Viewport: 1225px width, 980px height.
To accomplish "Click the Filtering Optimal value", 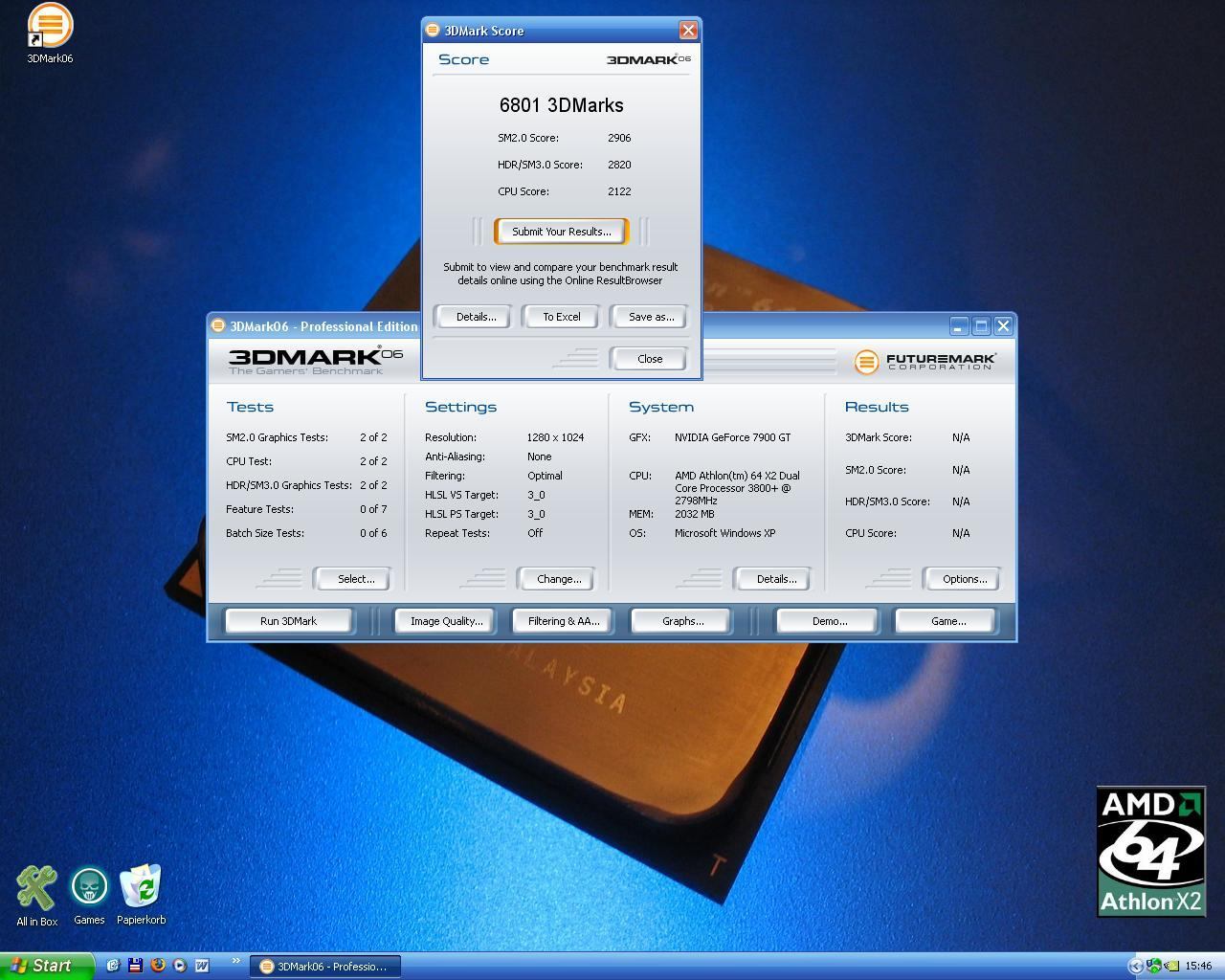I will (545, 476).
